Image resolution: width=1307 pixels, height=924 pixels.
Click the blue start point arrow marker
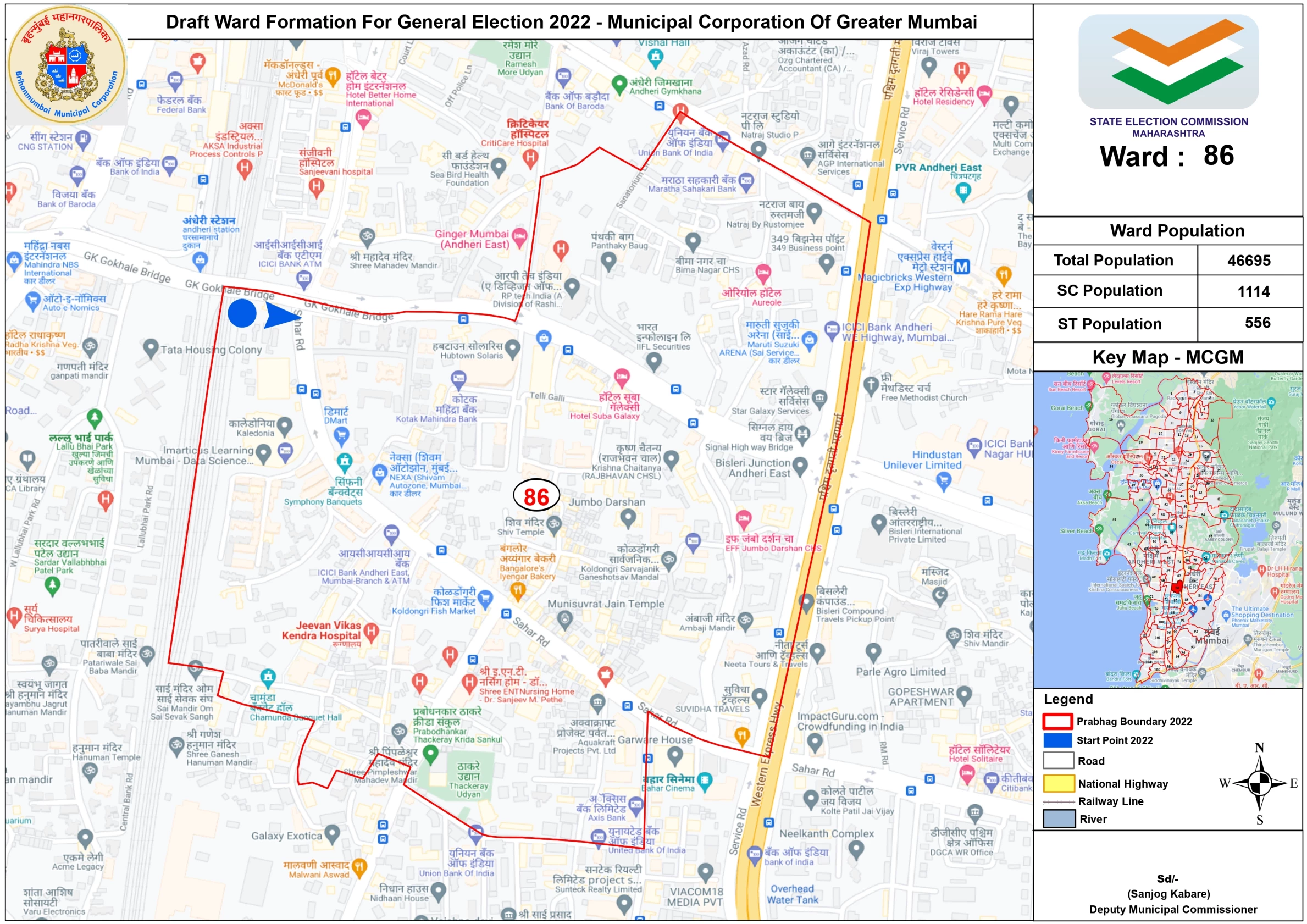281,315
